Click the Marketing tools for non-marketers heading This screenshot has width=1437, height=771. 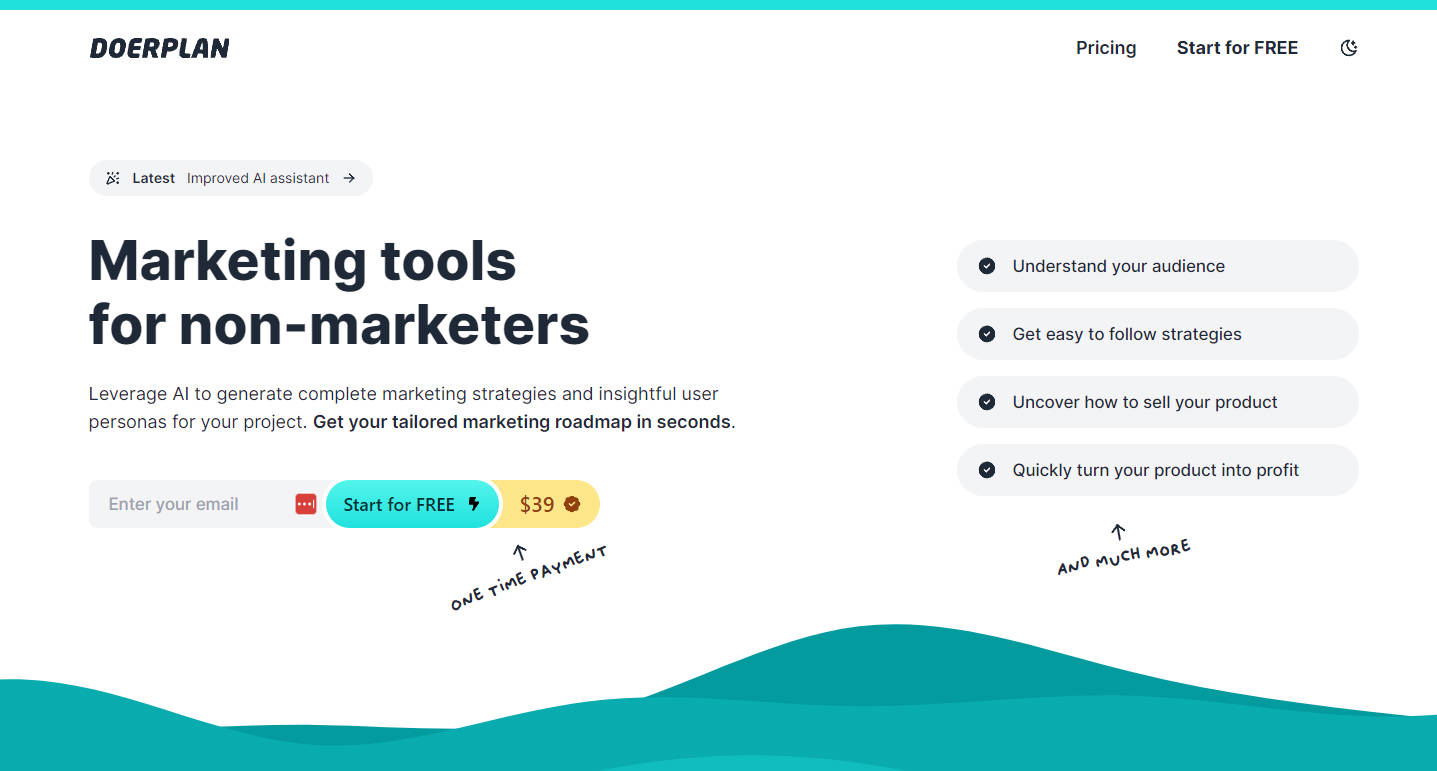click(339, 292)
